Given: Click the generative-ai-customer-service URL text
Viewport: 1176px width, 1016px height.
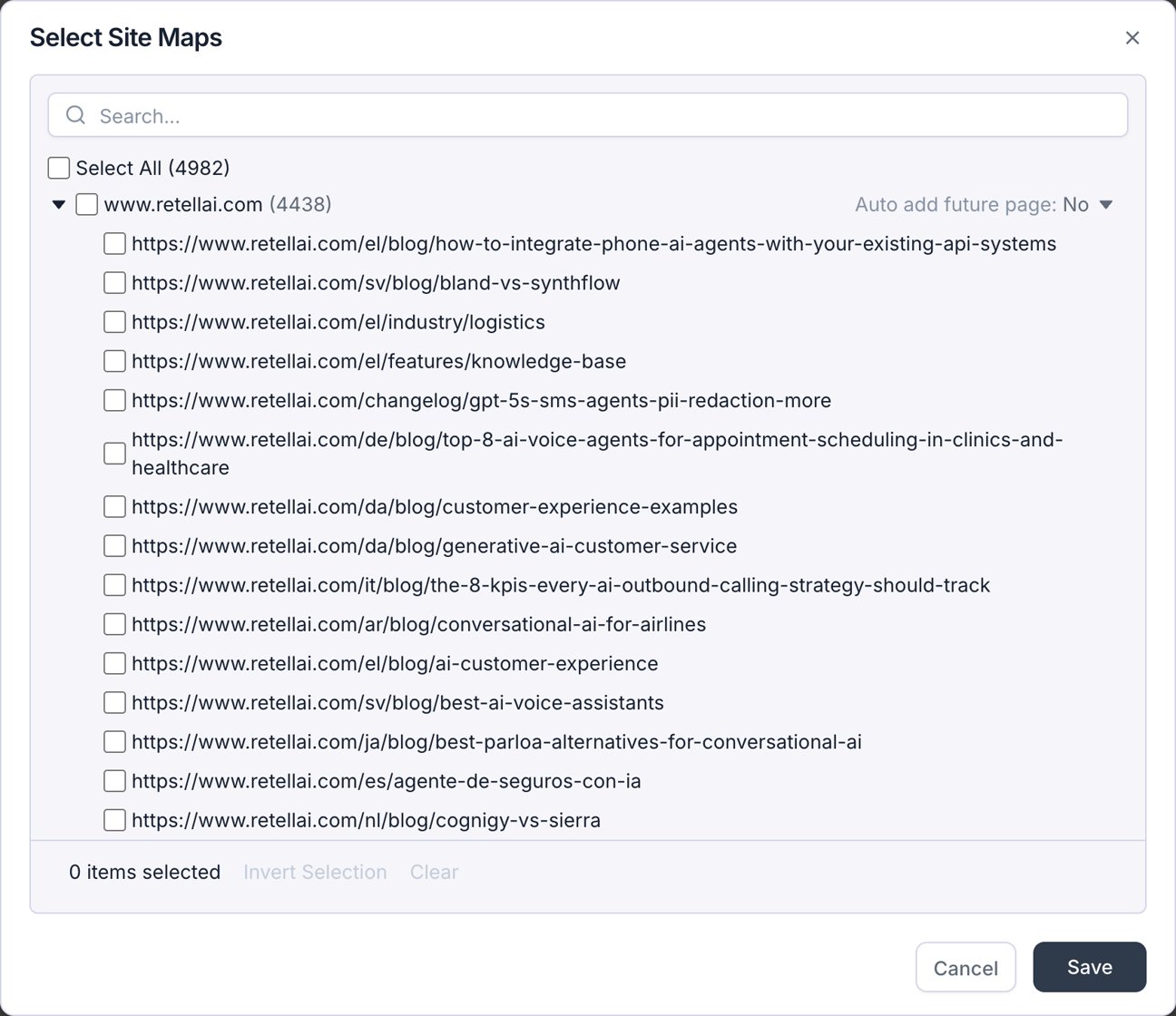Looking at the screenshot, I should point(435,545).
